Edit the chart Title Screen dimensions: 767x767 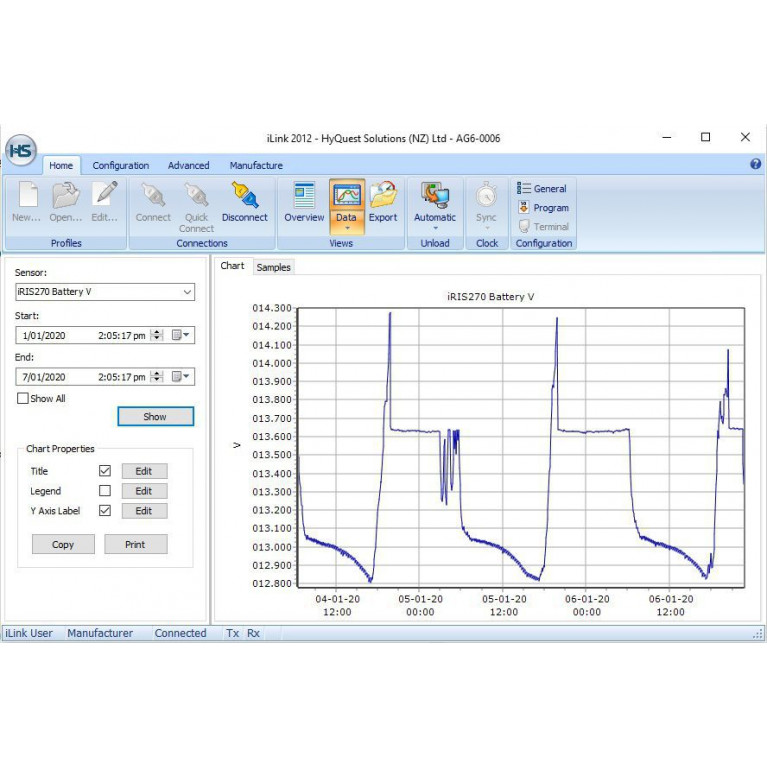tap(144, 471)
